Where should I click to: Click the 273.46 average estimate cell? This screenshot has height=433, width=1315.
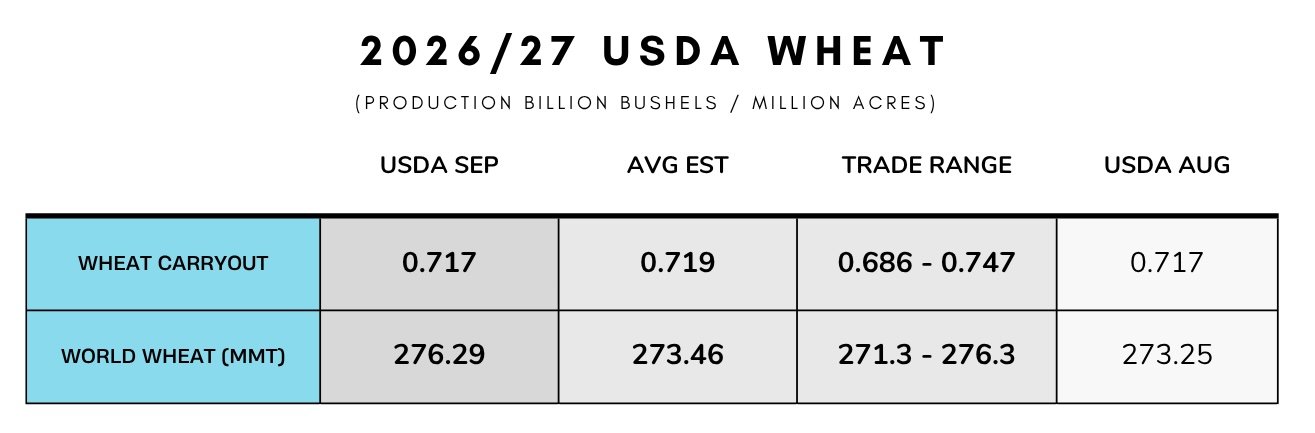click(x=678, y=356)
